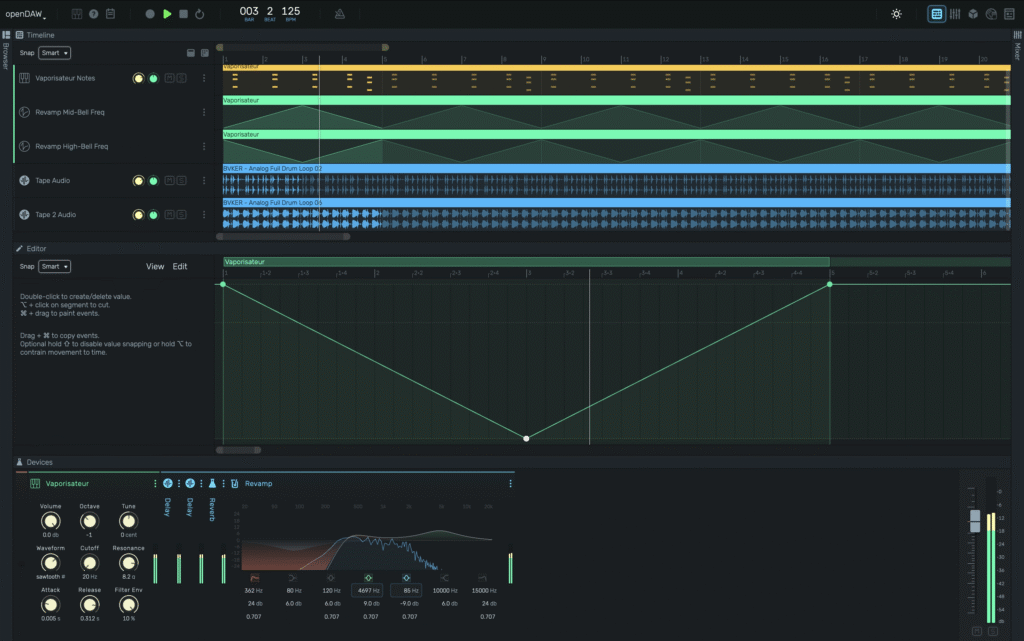The image size is (1024, 641).
Task: Open the Smart snap dropdown in the Timeline
Action: tap(54, 51)
